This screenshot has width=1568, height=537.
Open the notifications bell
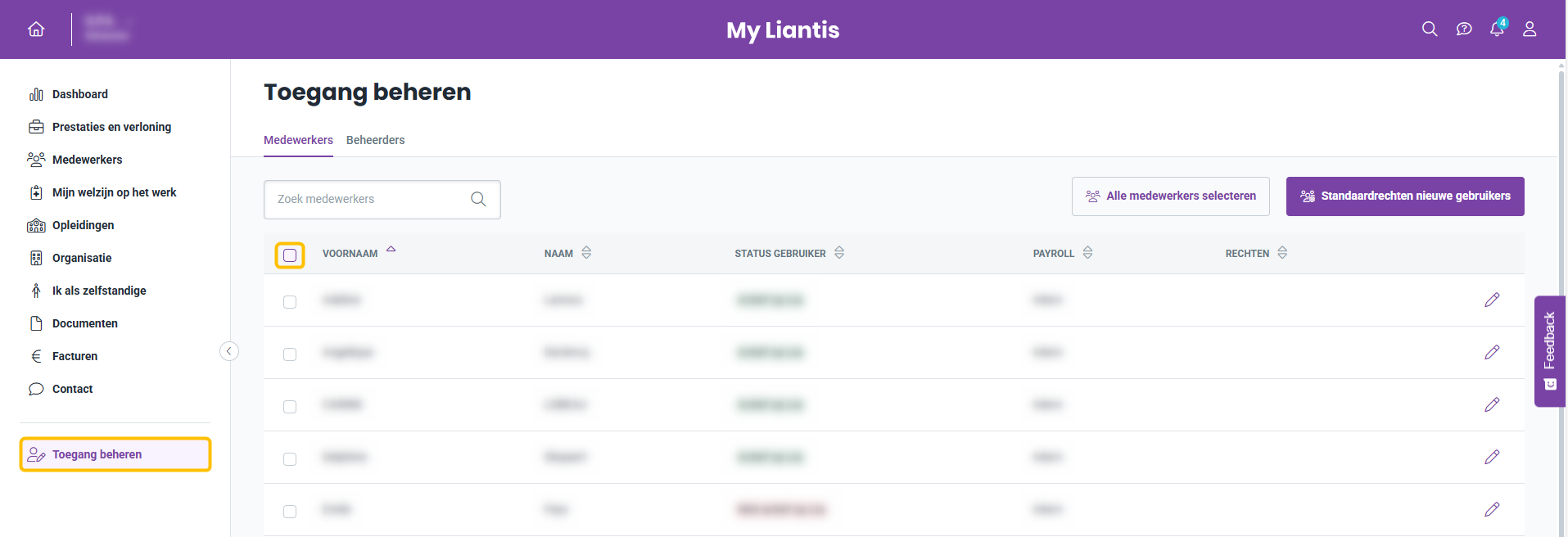pyautogui.click(x=1497, y=29)
